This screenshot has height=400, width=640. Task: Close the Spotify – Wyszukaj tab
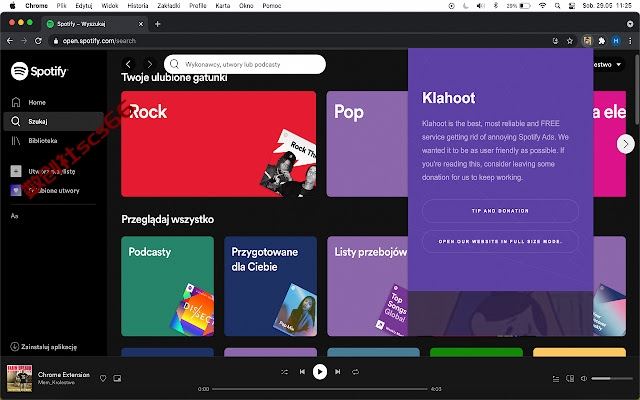(x=141, y=24)
